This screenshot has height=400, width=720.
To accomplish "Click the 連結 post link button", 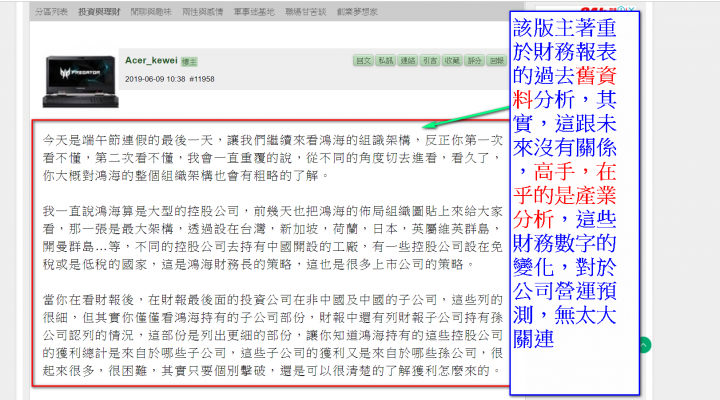I will click(x=408, y=61).
